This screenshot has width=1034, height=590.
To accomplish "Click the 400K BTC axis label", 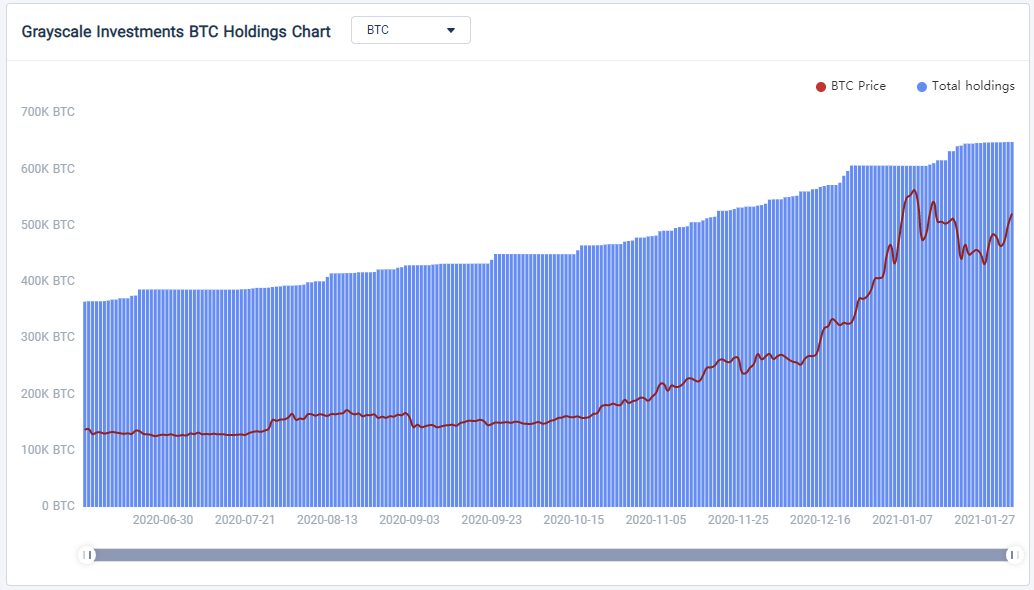I will (x=47, y=281).
